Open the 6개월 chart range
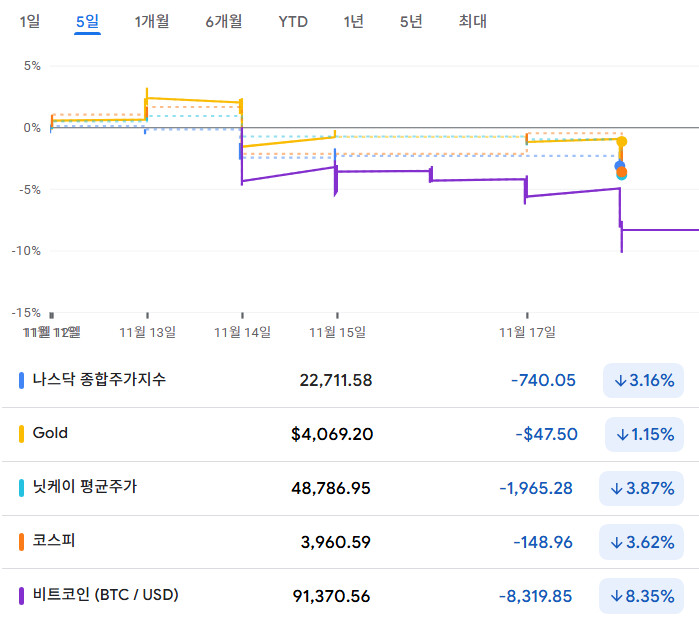Viewport: 699px width, 617px height. point(224,21)
